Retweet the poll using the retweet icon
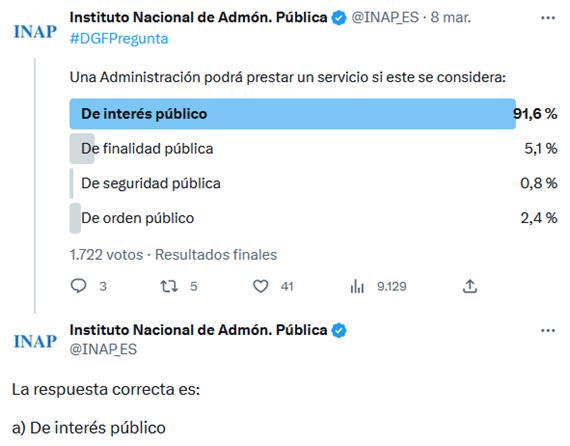Image resolution: width=570 pixels, height=446 pixels. [169, 286]
